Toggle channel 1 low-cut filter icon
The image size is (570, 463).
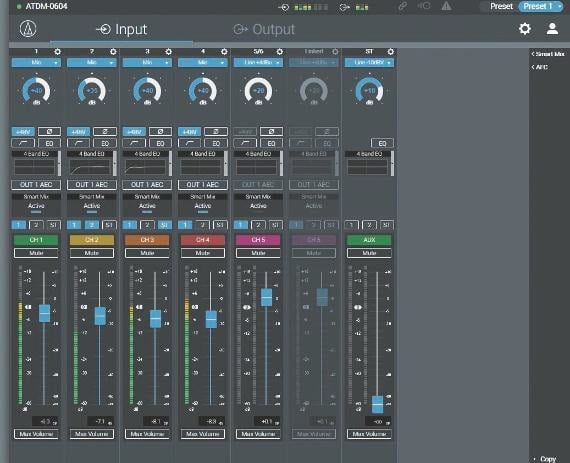(23, 143)
